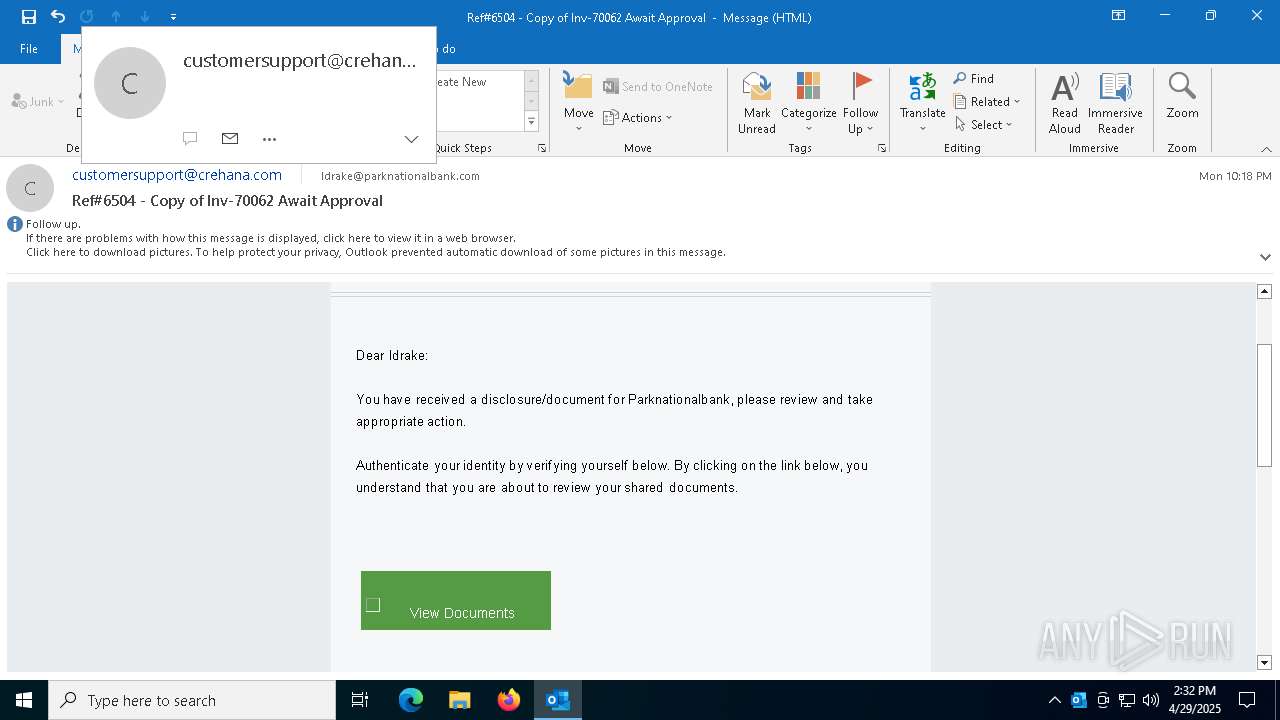
Task: Open the File tab
Action: point(29,48)
